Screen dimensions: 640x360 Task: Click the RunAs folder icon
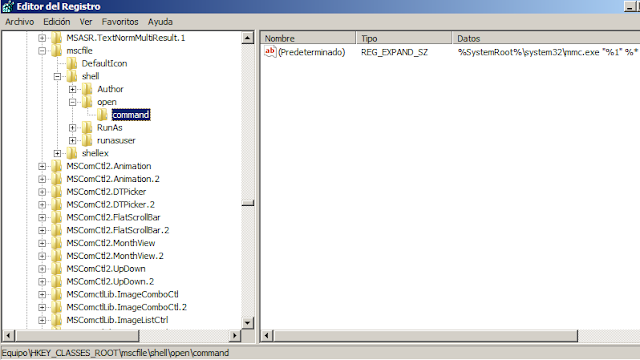(87, 127)
